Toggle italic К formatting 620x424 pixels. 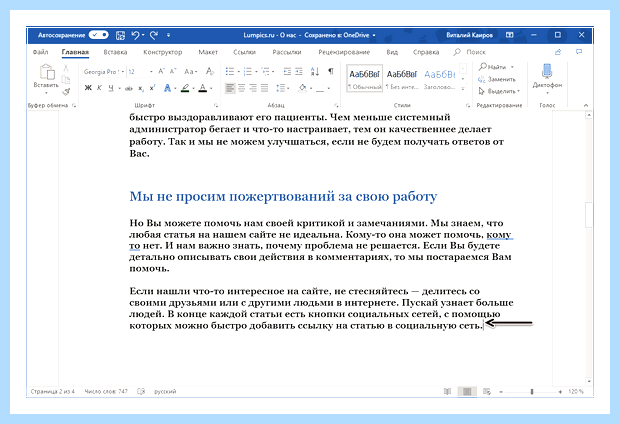99,88
